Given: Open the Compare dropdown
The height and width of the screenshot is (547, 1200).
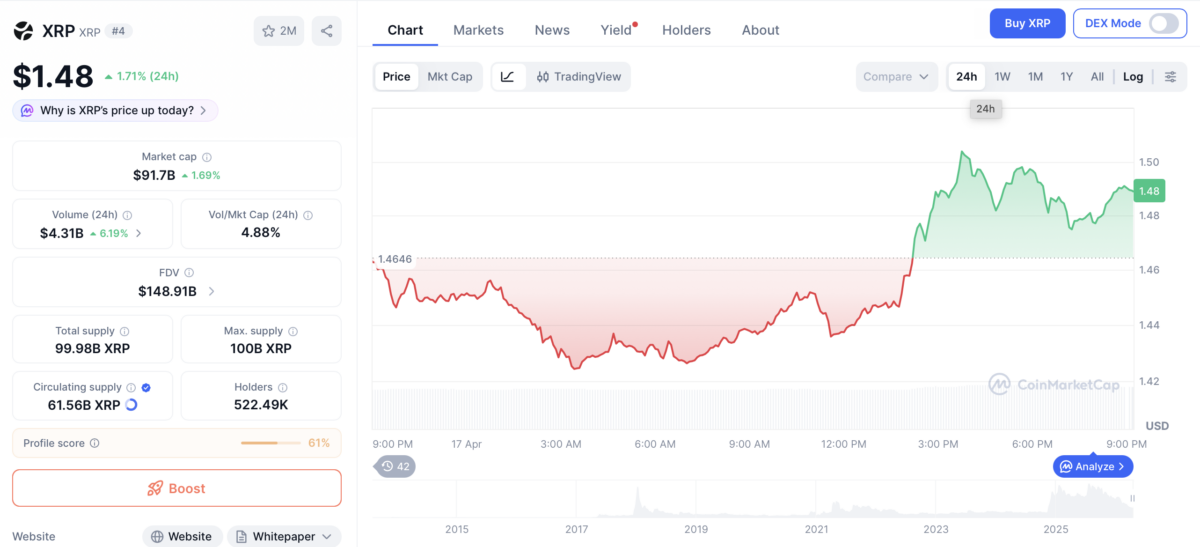Looking at the screenshot, I should click(x=897, y=77).
